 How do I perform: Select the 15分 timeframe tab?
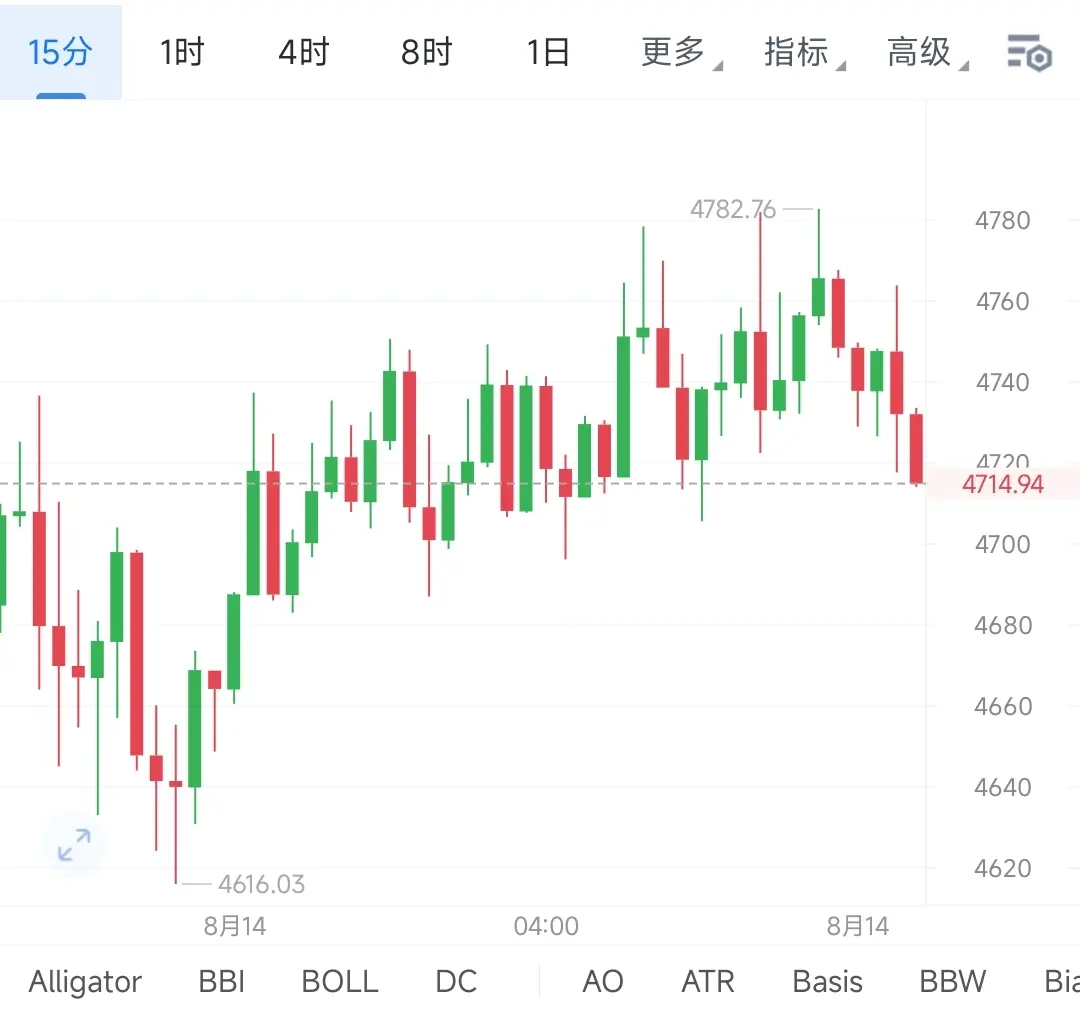pyautogui.click(x=60, y=52)
